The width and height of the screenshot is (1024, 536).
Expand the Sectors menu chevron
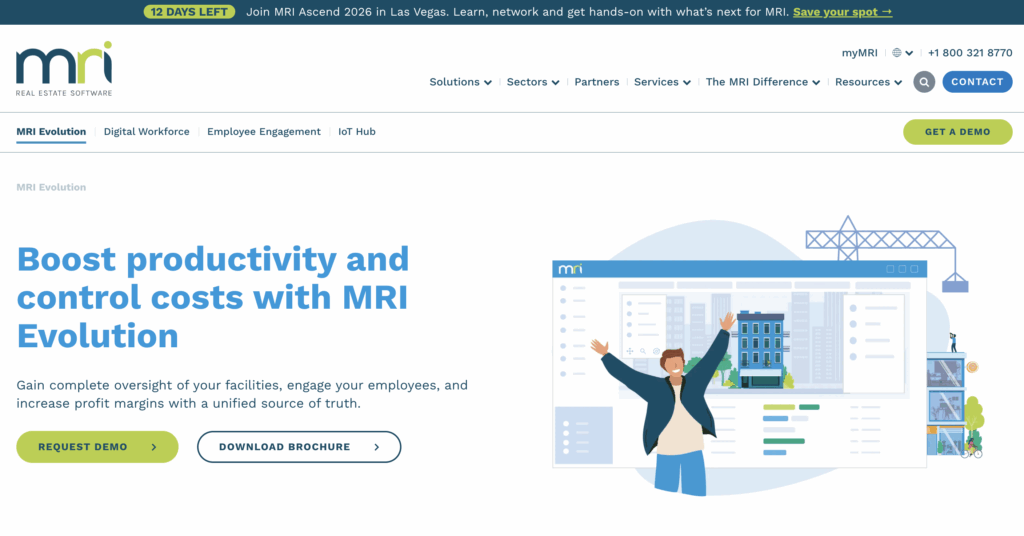(555, 83)
